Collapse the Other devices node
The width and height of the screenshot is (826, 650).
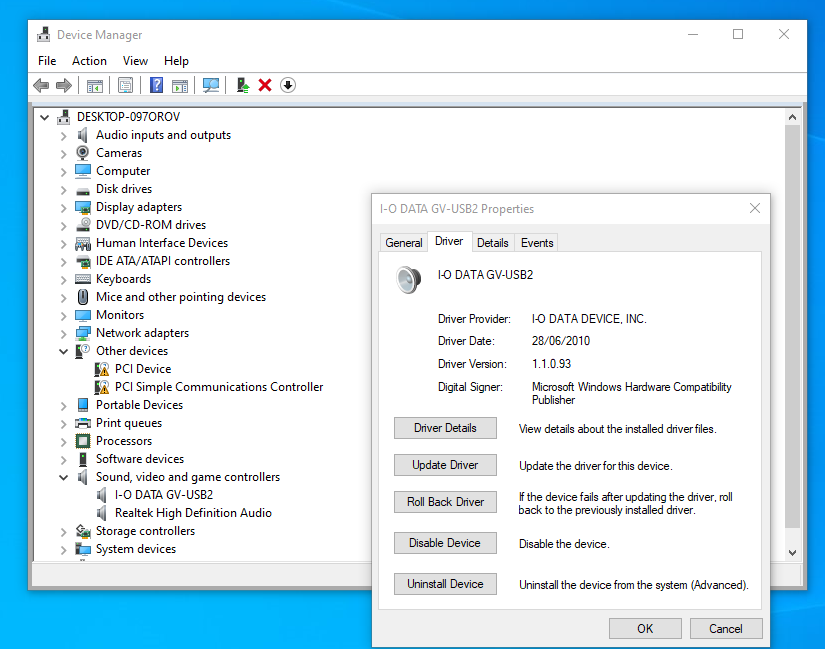(x=63, y=351)
